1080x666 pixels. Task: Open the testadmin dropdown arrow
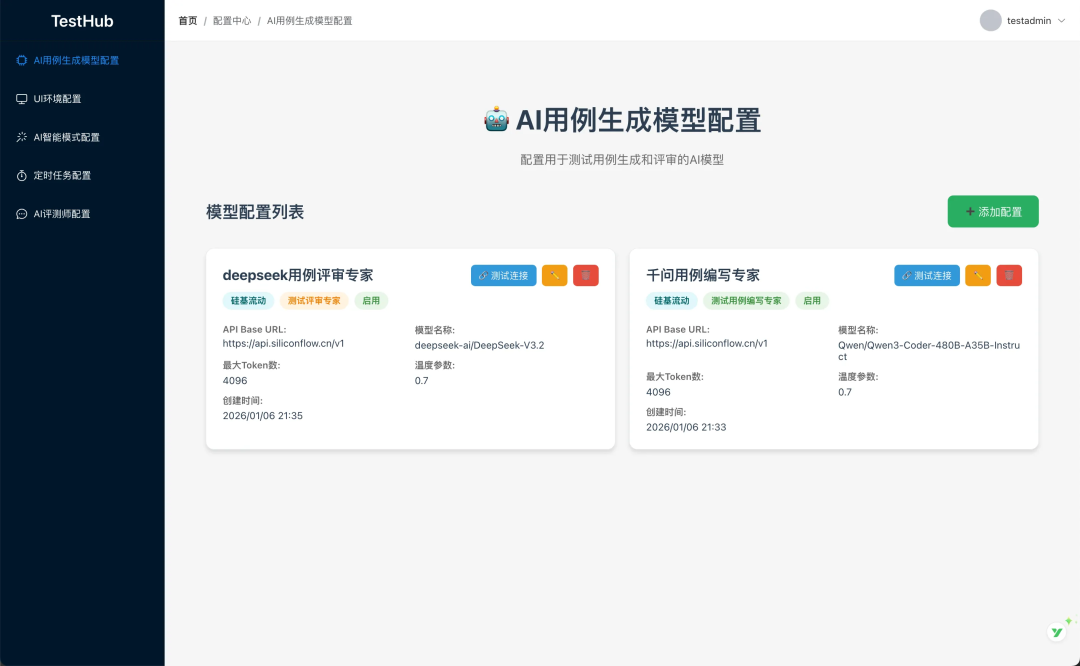click(1063, 20)
